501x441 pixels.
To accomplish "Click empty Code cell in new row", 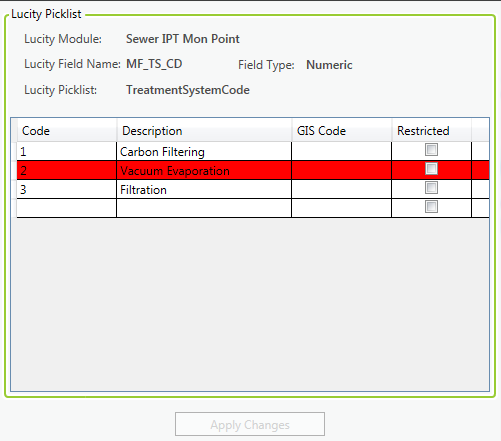I will (67, 209).
